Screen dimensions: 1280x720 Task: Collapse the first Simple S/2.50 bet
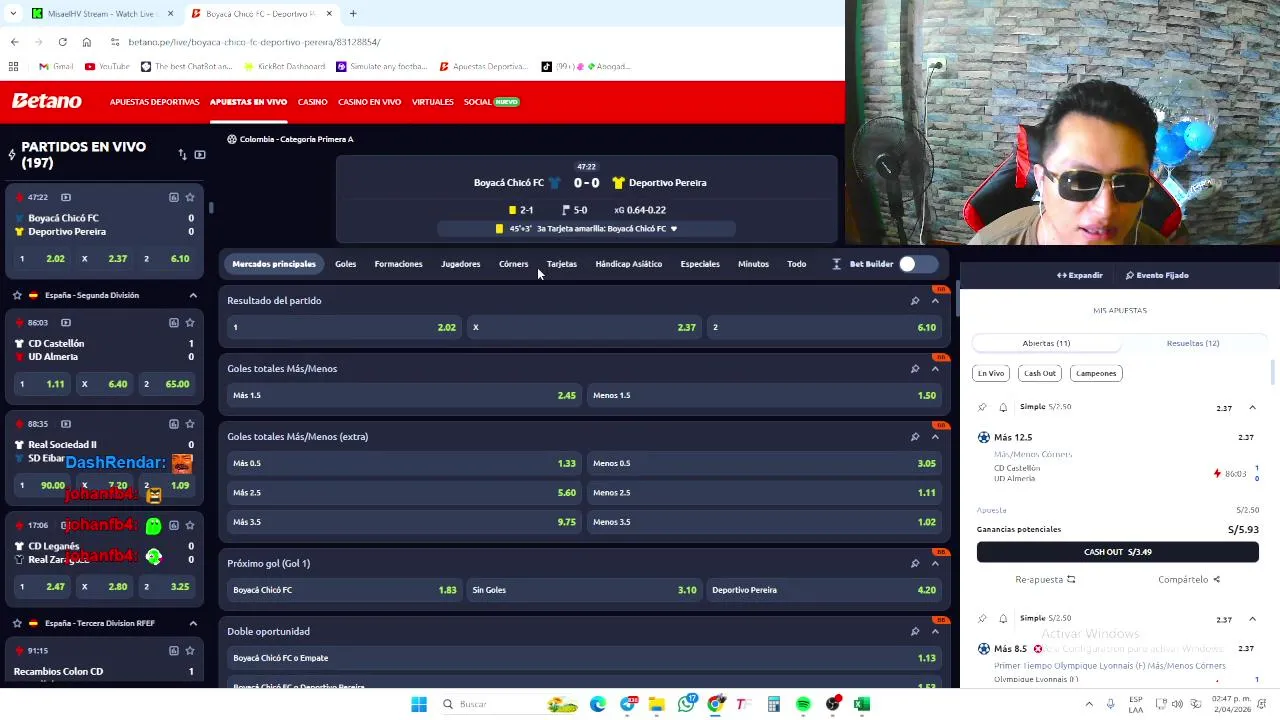(1252, 408)
